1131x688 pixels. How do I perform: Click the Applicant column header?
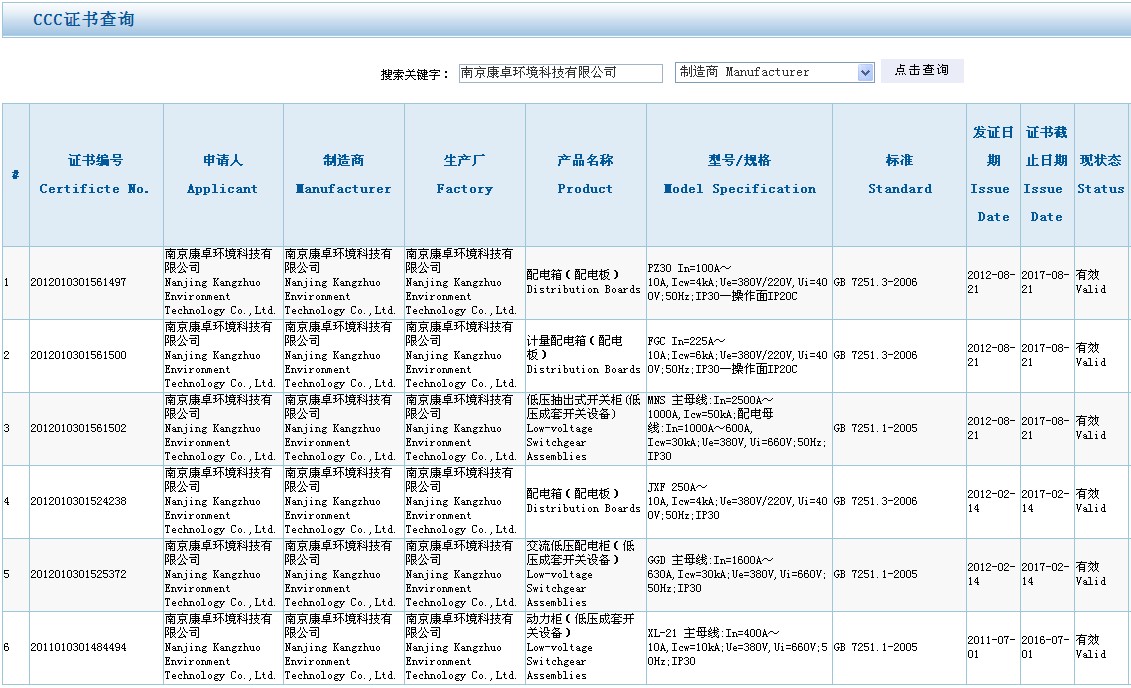tap(223, 174)
